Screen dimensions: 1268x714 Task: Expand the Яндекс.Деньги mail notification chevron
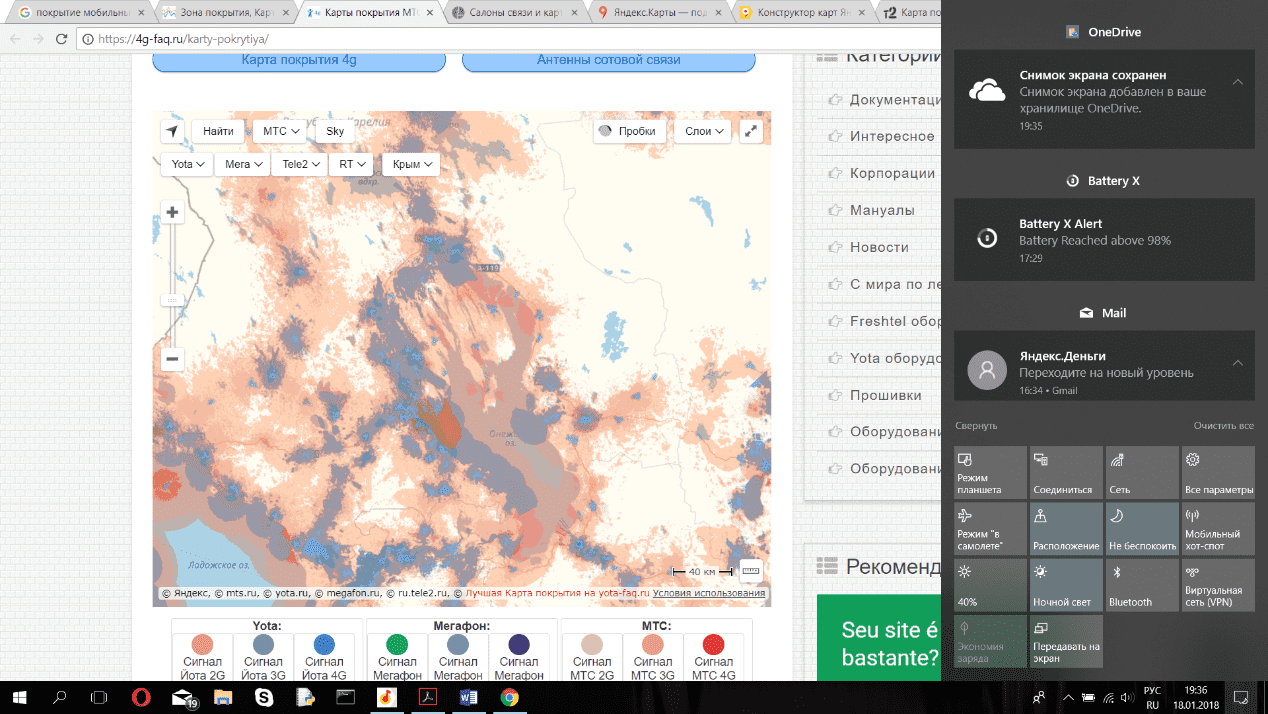[x=1238, y=362]
